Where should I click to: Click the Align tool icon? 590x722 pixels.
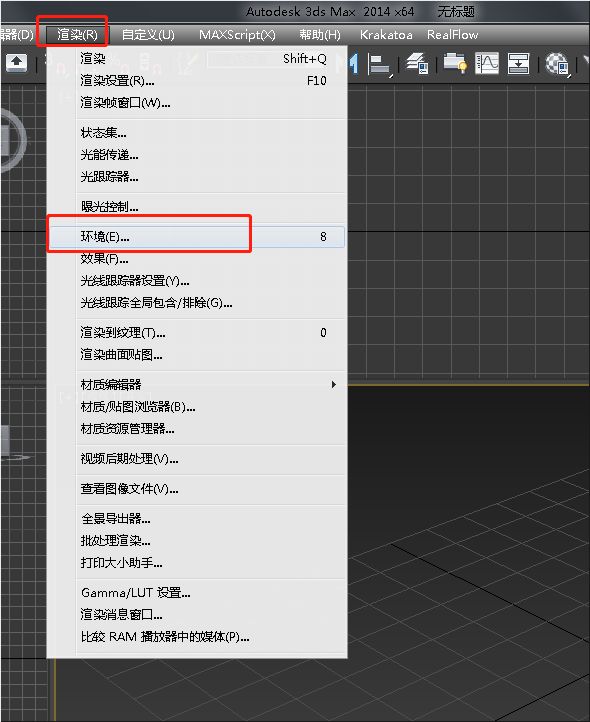pyautogui.click(x=380, y=64)
